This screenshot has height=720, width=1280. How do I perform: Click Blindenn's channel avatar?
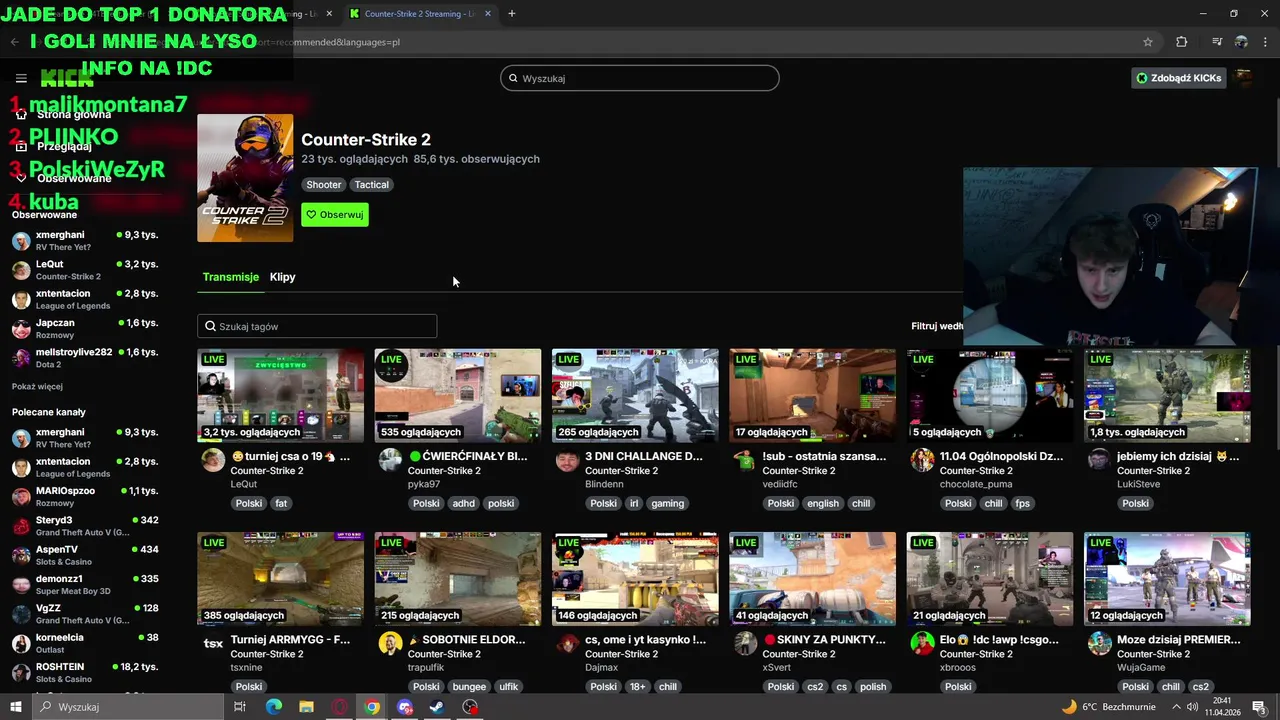tap(567, 460)
